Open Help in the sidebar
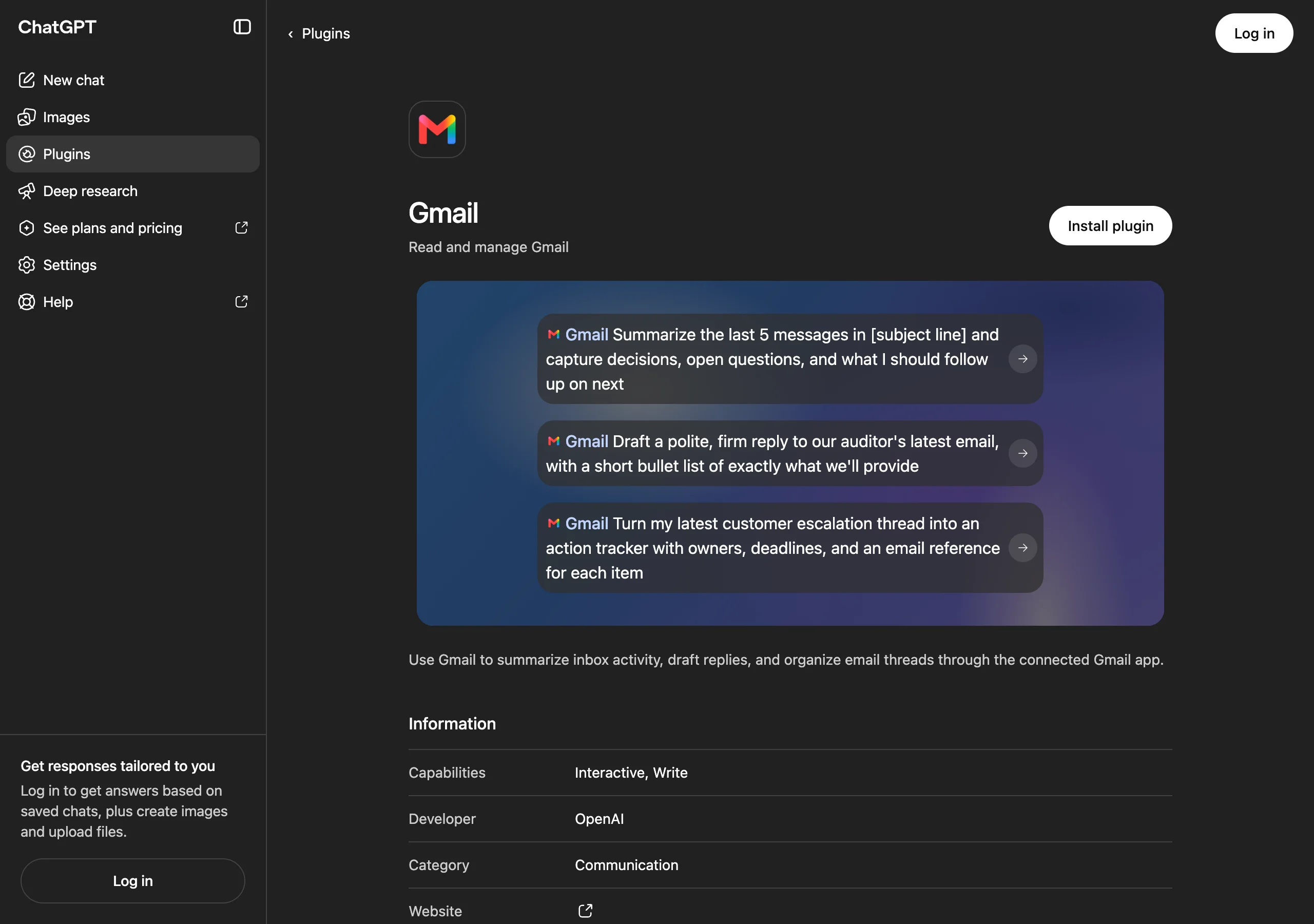 pyautogui.click(x=133, y=302)
